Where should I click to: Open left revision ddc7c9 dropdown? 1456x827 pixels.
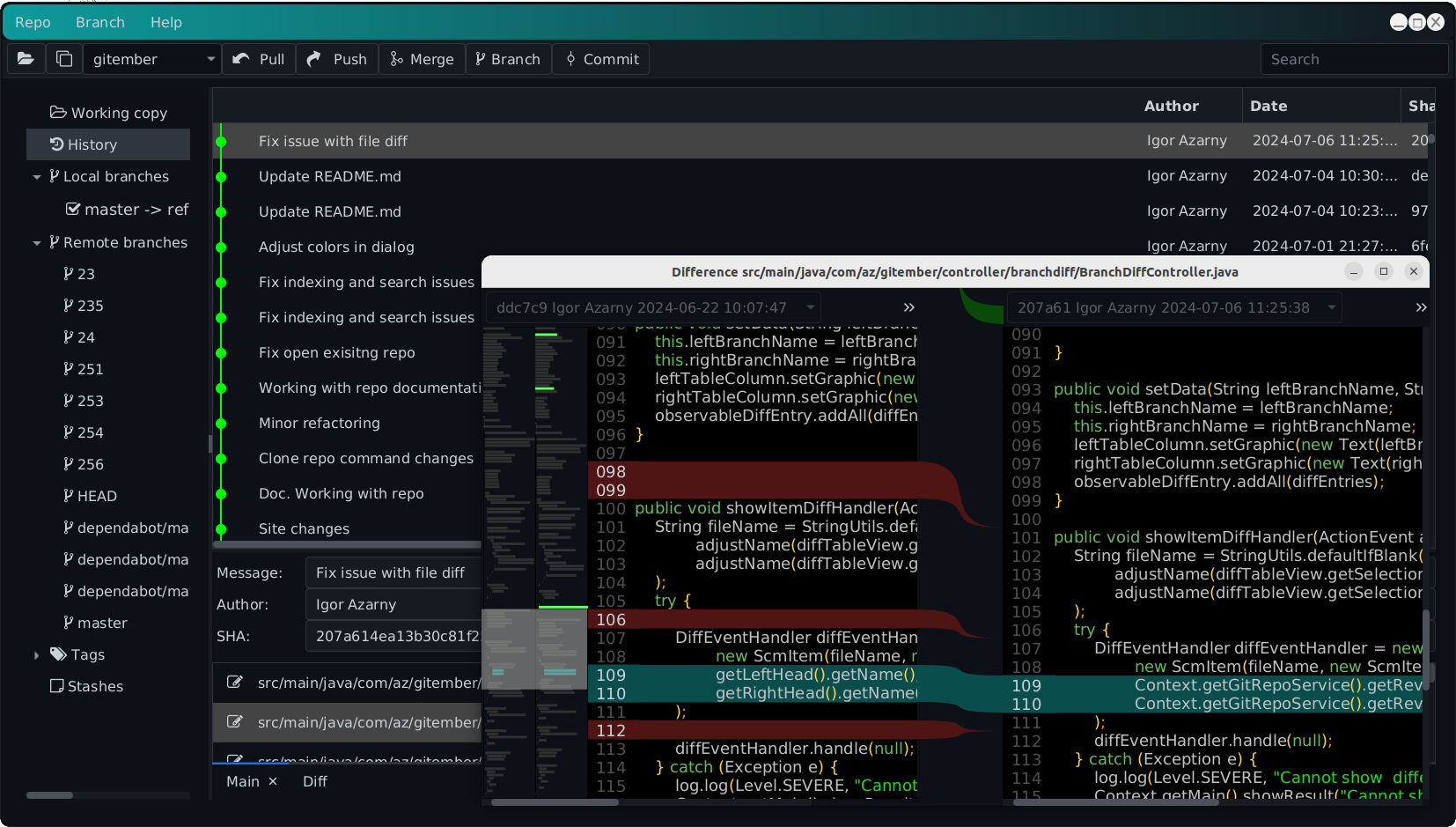(x=653, y=307)
